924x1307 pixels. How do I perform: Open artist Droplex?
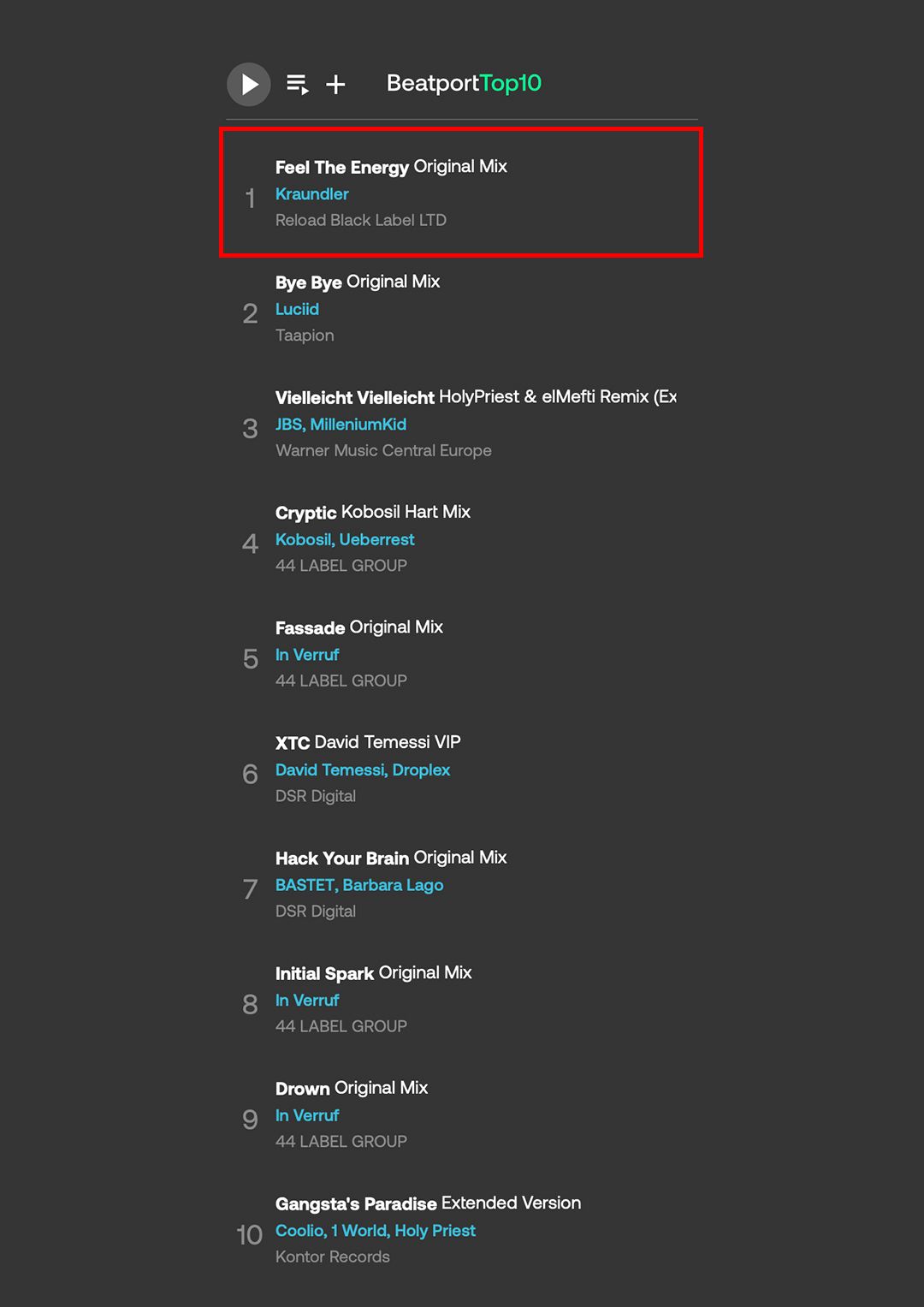(421, 770)
